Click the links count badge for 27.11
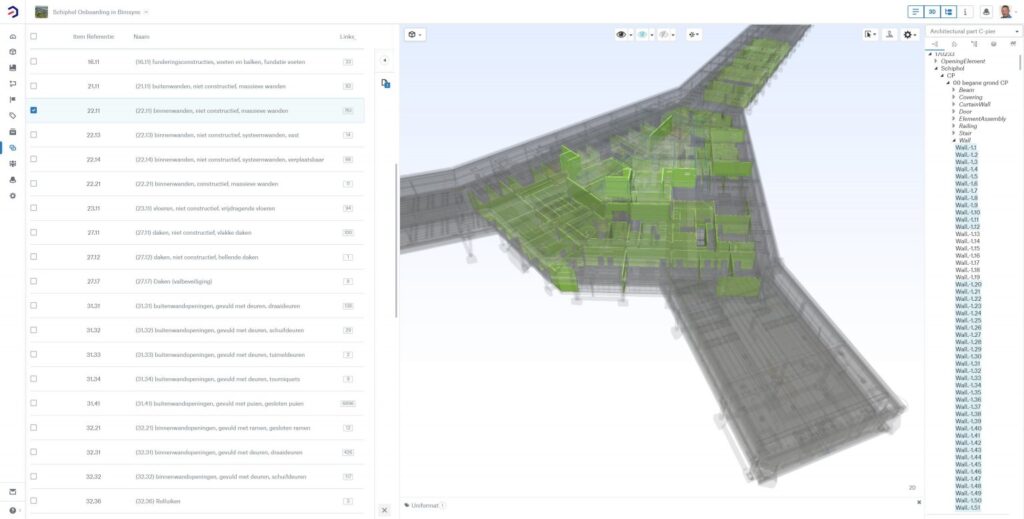1024x519 pixels. point(348,233)
